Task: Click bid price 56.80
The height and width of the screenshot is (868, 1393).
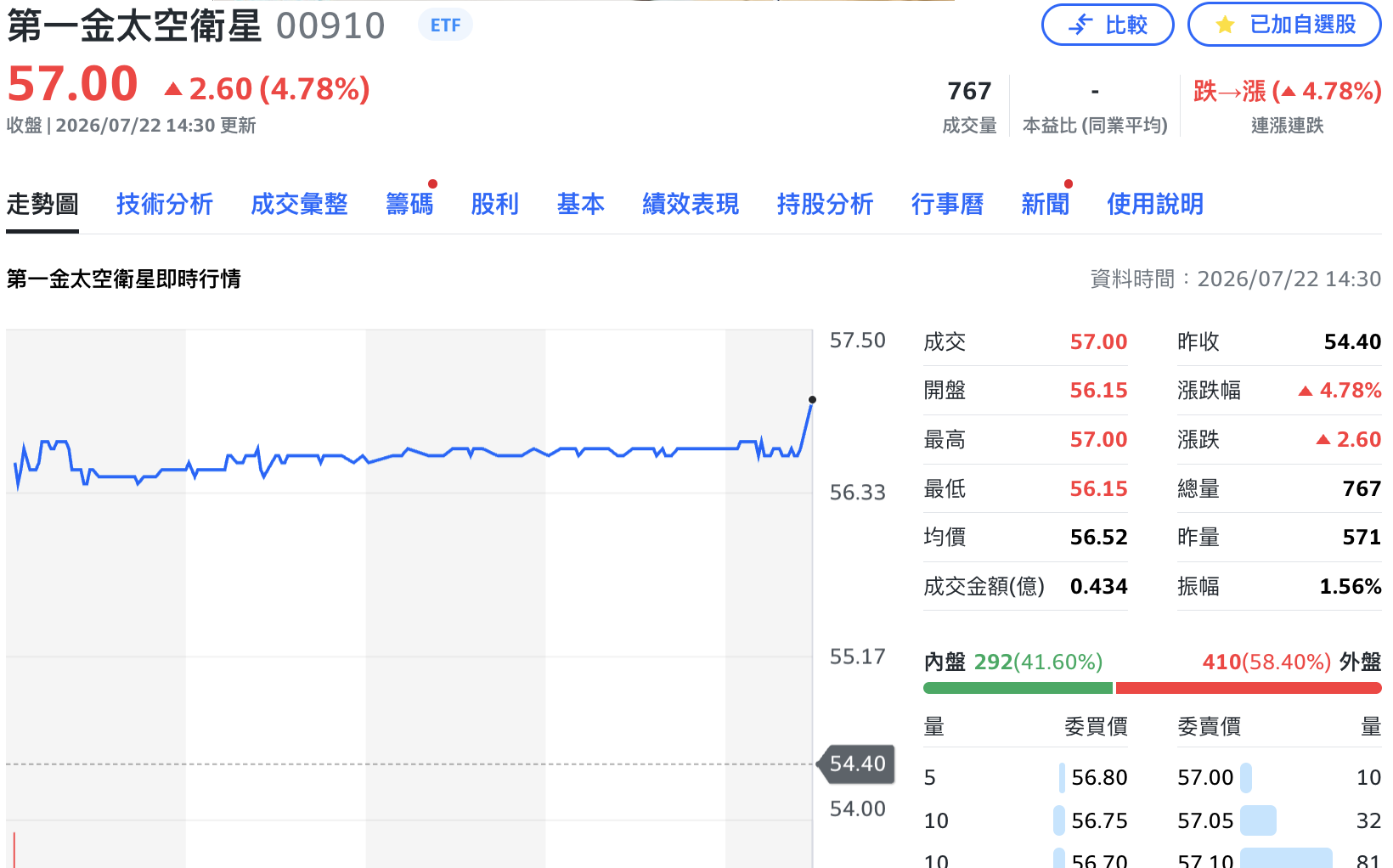Action: click(x=1099, y=778)
